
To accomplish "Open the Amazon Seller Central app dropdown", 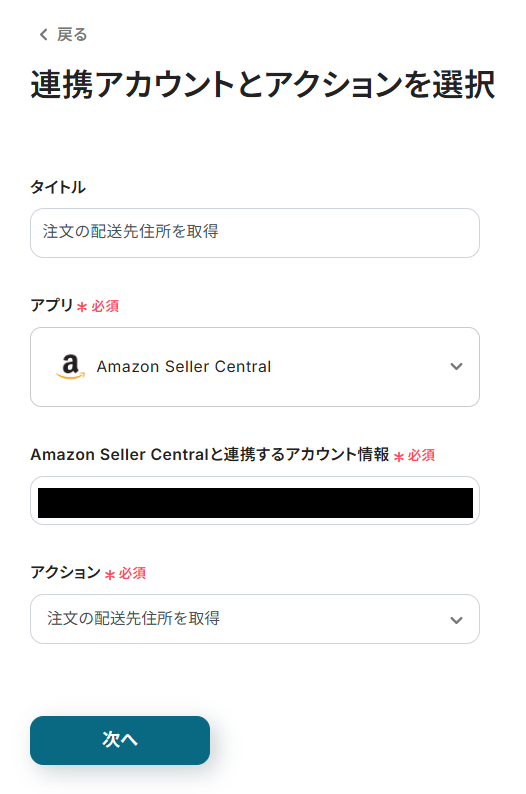I will [255, 367].
